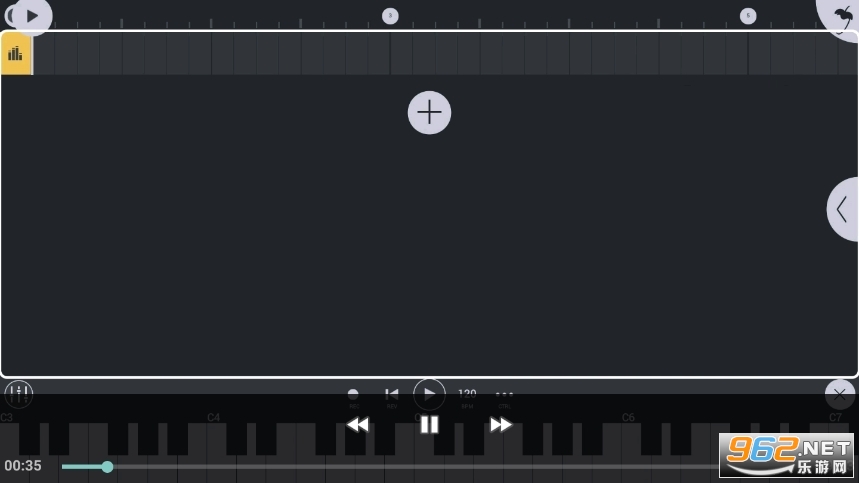Click bar marker 3 on the timeline ruler
The width and height of the screenshot is (859, 483).
(390, 16)
